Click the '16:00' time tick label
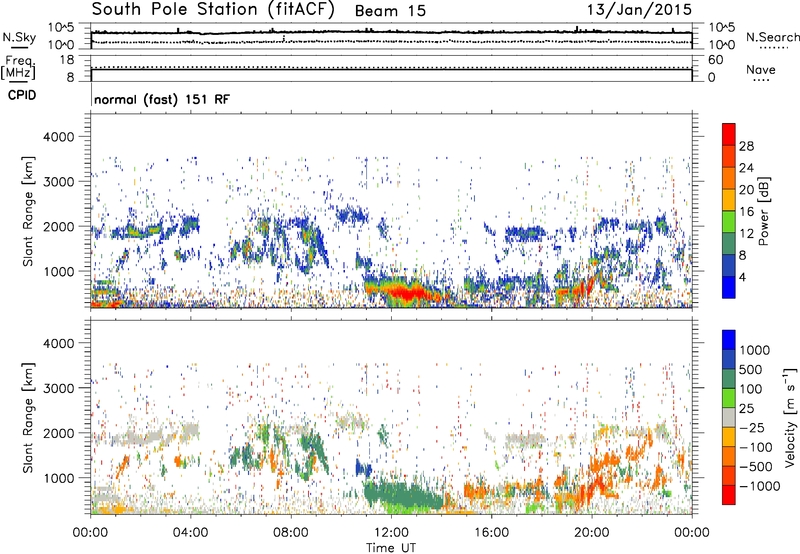 coord(491,533)
